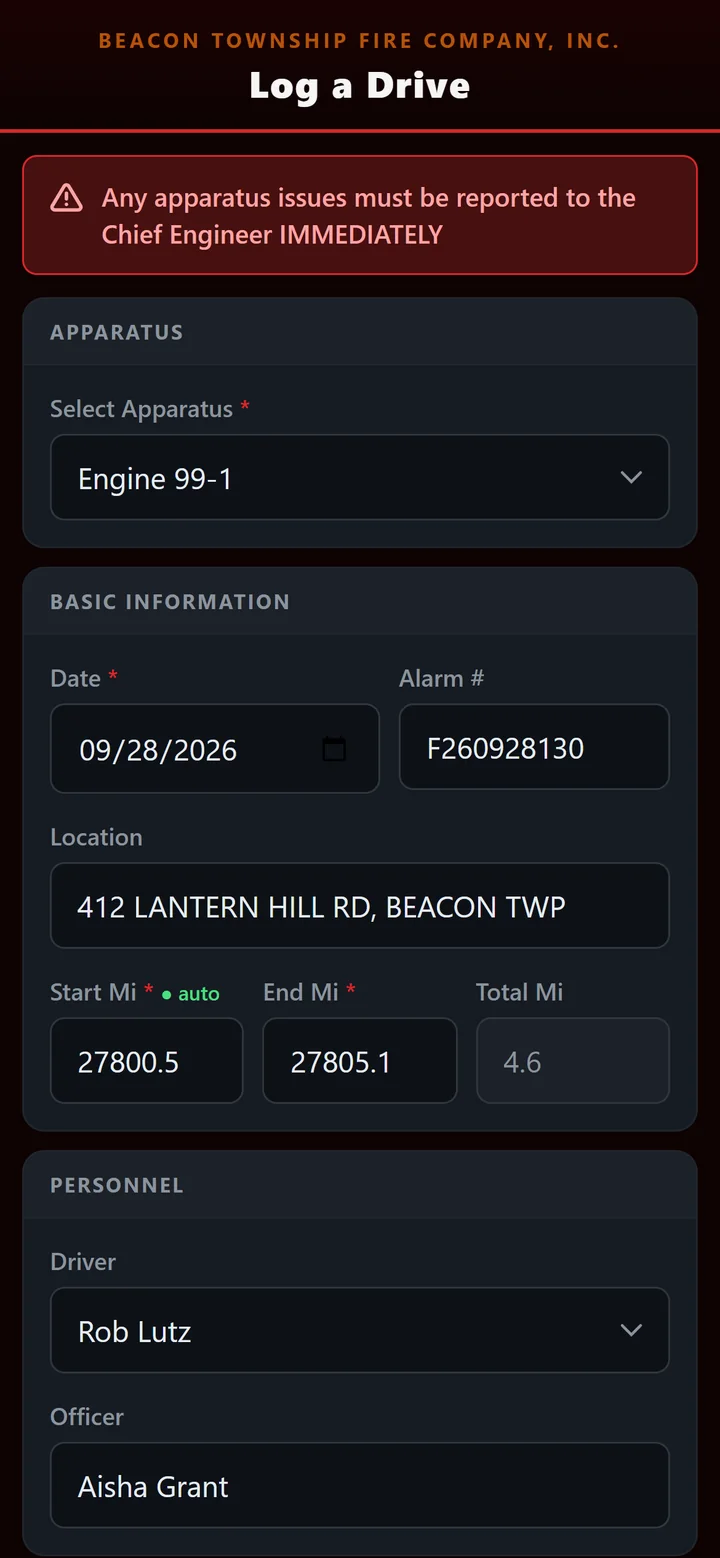The width and height of the screenshot is (720, 1558).
Task: Click the Alarm # label
Action: point(441,678)
